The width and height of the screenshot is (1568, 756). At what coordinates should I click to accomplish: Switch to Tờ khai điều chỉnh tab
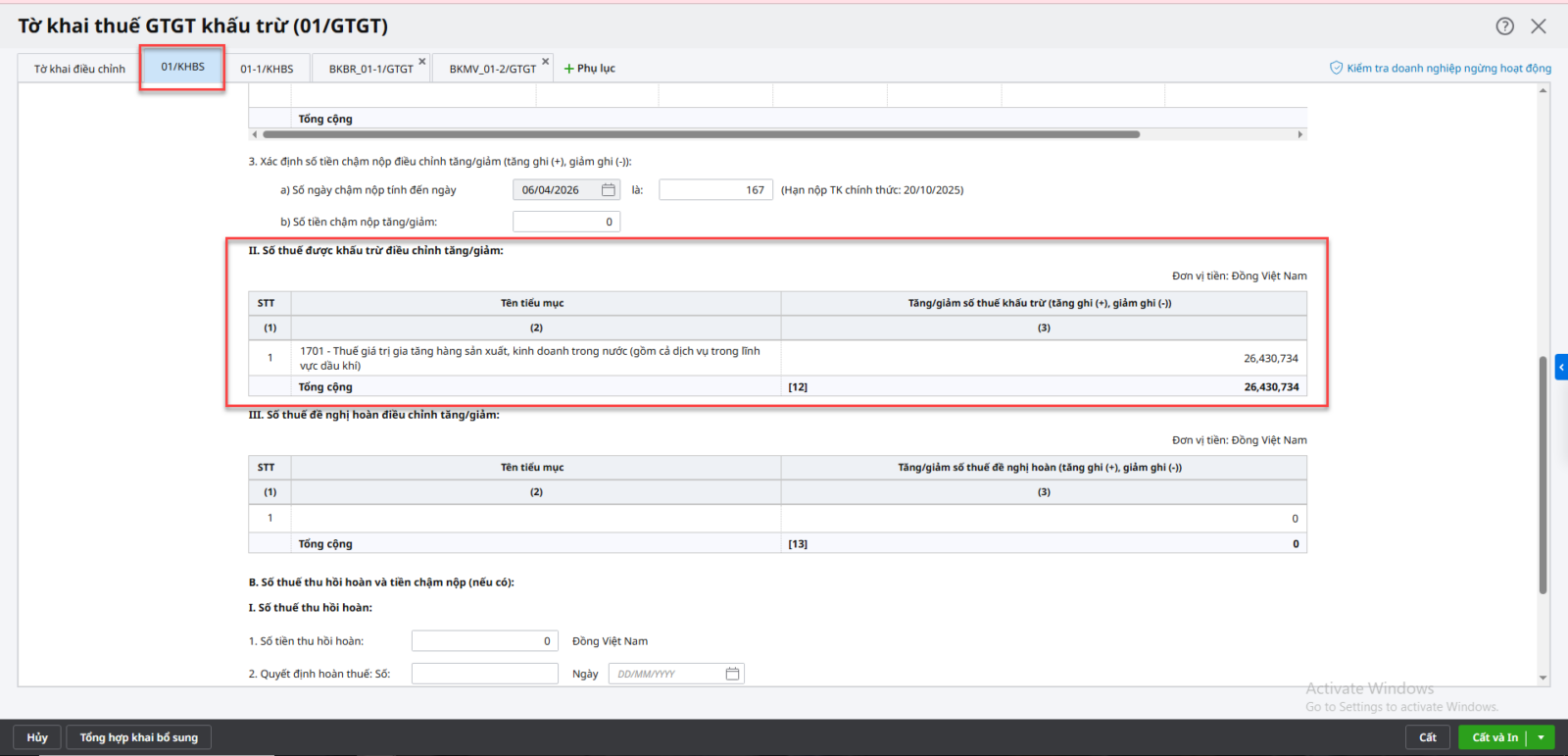pos(79,69)
